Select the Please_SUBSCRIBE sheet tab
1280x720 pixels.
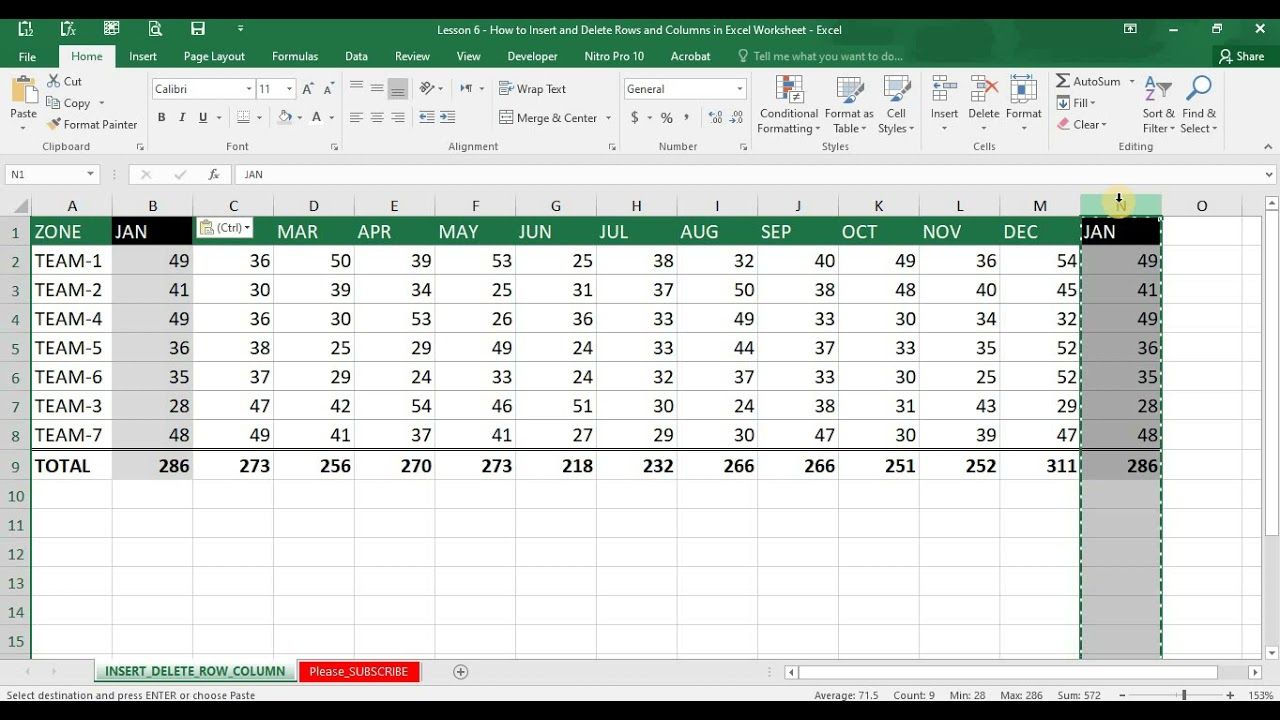click(358, 671)
